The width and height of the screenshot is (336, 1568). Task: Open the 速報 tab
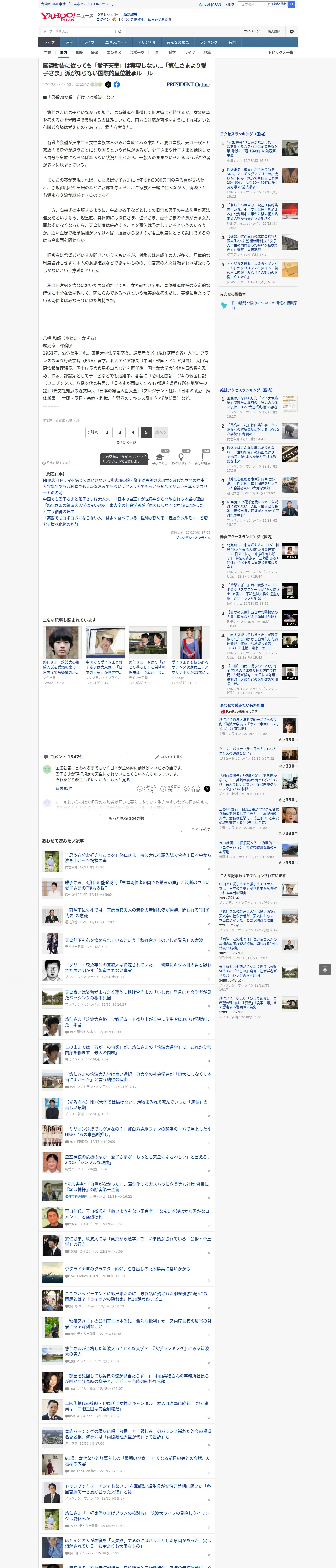69,42
